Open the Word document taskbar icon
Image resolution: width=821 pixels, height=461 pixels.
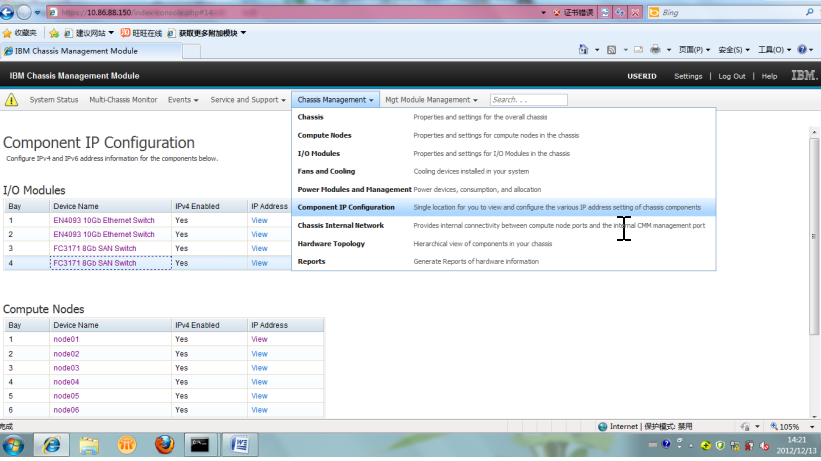[x=239, y=445]
